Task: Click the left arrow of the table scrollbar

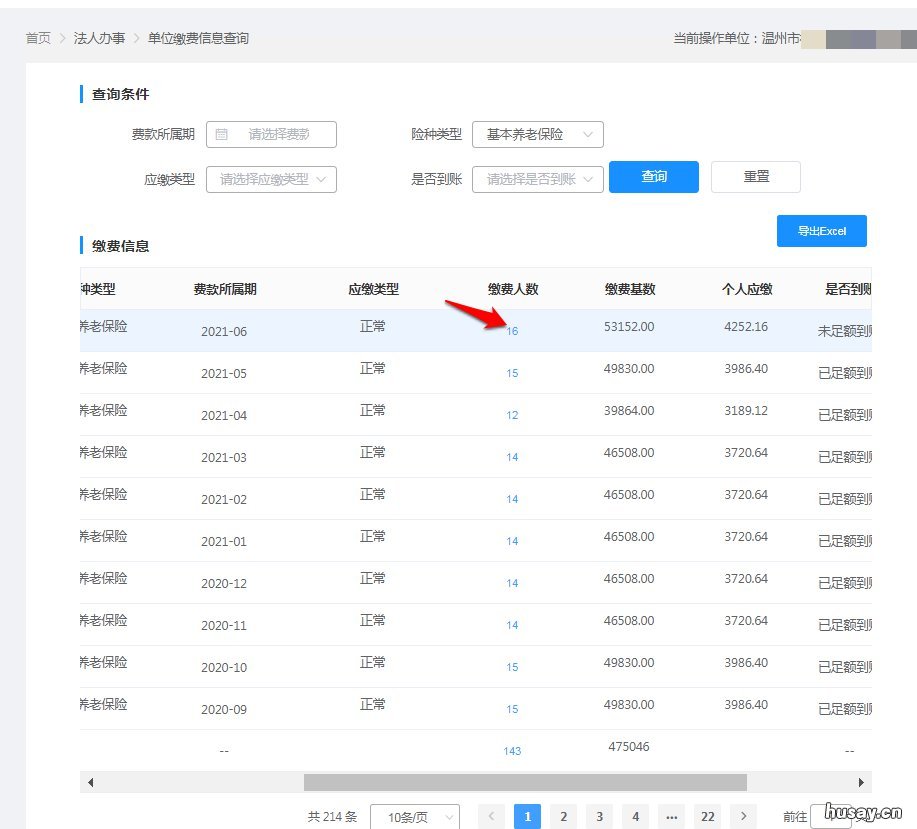Action: coord(89,782)
